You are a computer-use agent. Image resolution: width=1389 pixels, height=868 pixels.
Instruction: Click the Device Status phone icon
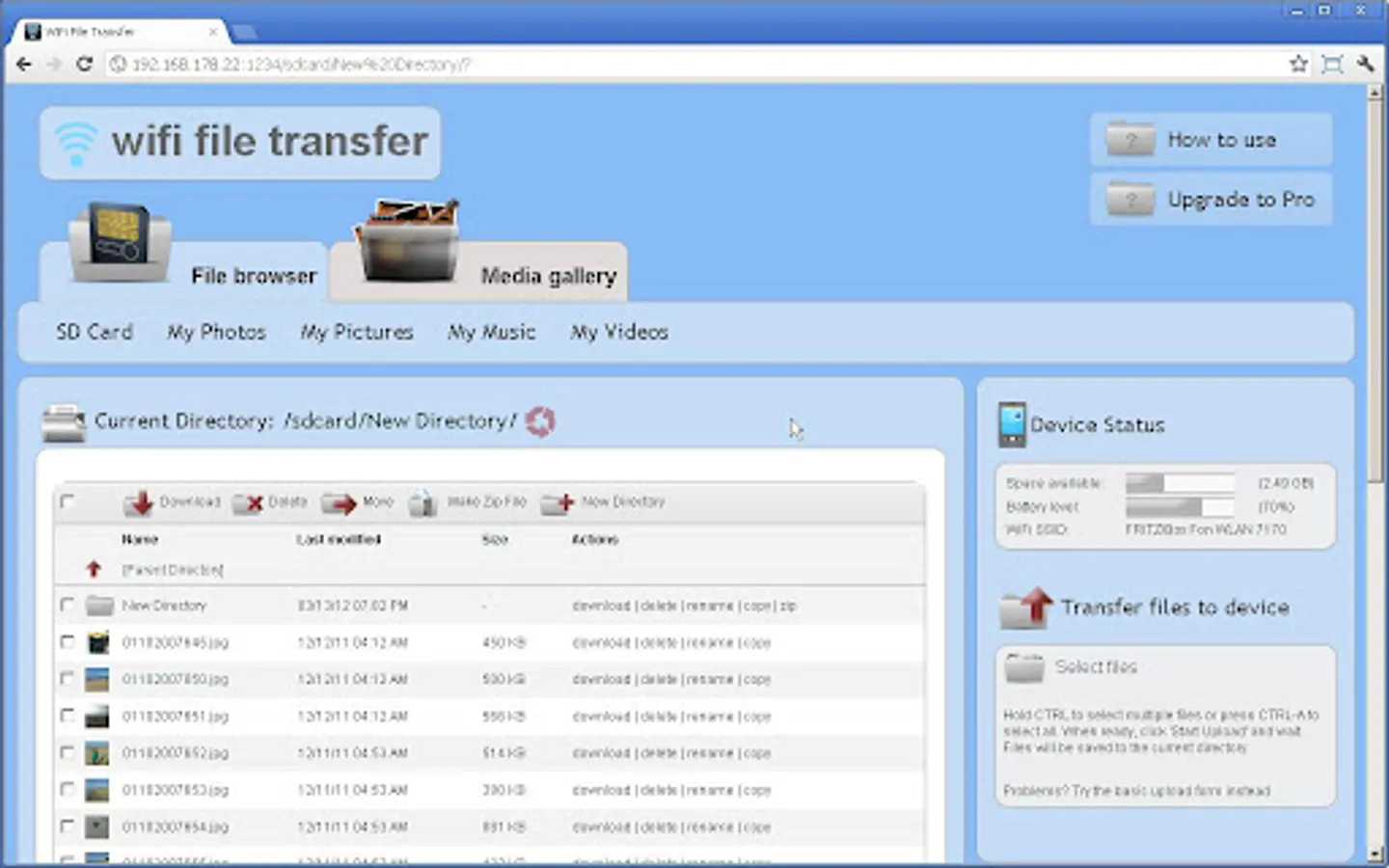(1012, 424)
